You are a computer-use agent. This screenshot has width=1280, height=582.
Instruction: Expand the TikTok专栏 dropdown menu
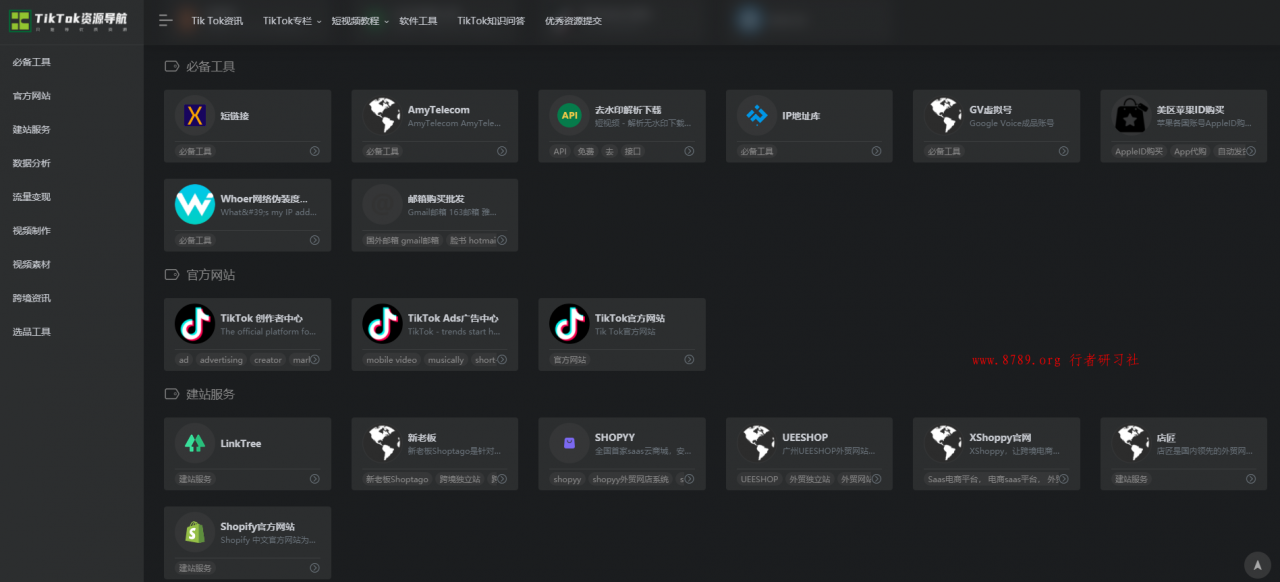(292, 20)
